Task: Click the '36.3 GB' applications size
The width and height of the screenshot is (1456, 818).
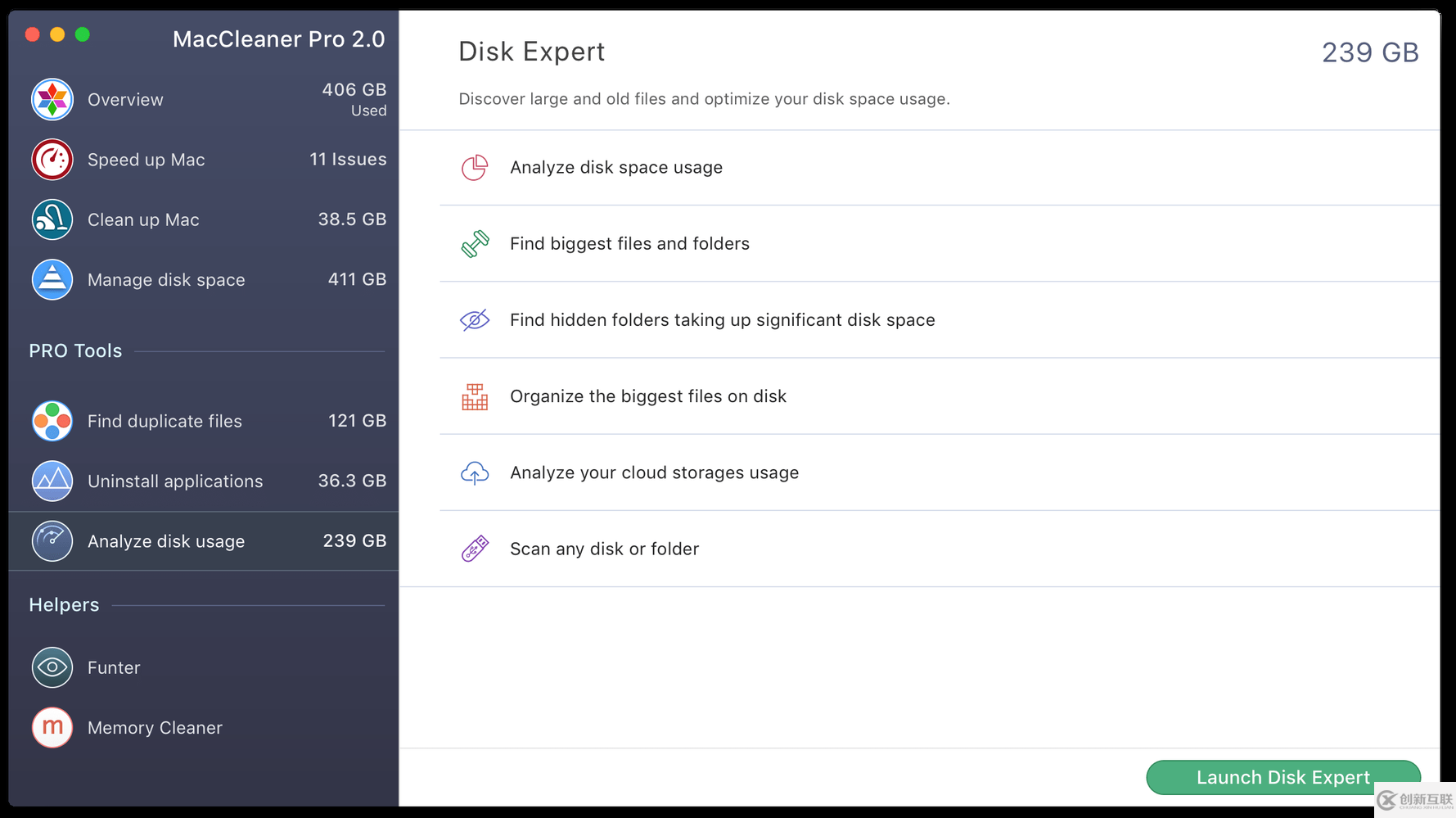Action: coord(352,481)
